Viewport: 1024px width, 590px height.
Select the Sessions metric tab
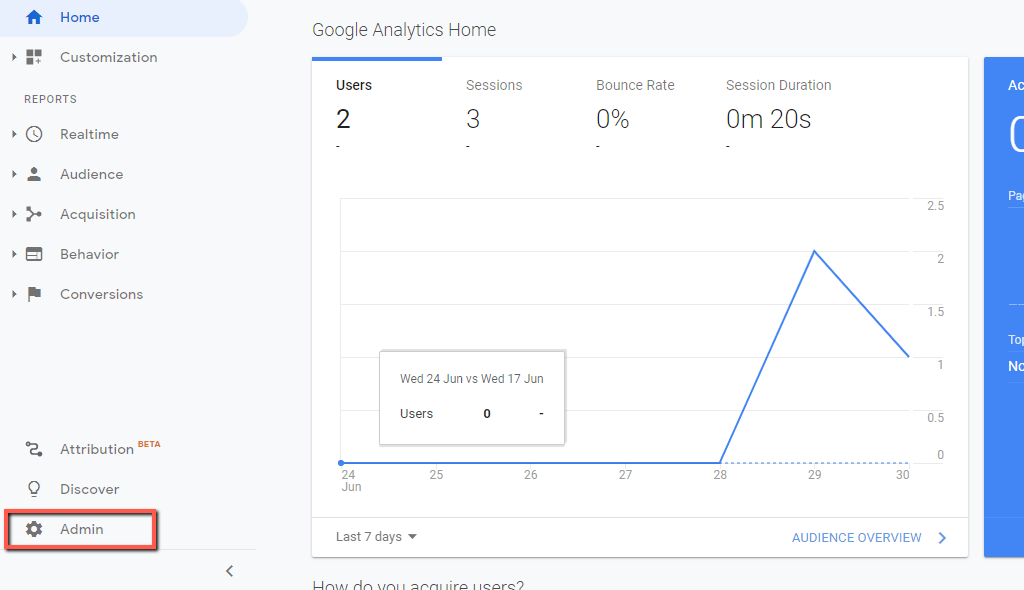tap(507, 105)
